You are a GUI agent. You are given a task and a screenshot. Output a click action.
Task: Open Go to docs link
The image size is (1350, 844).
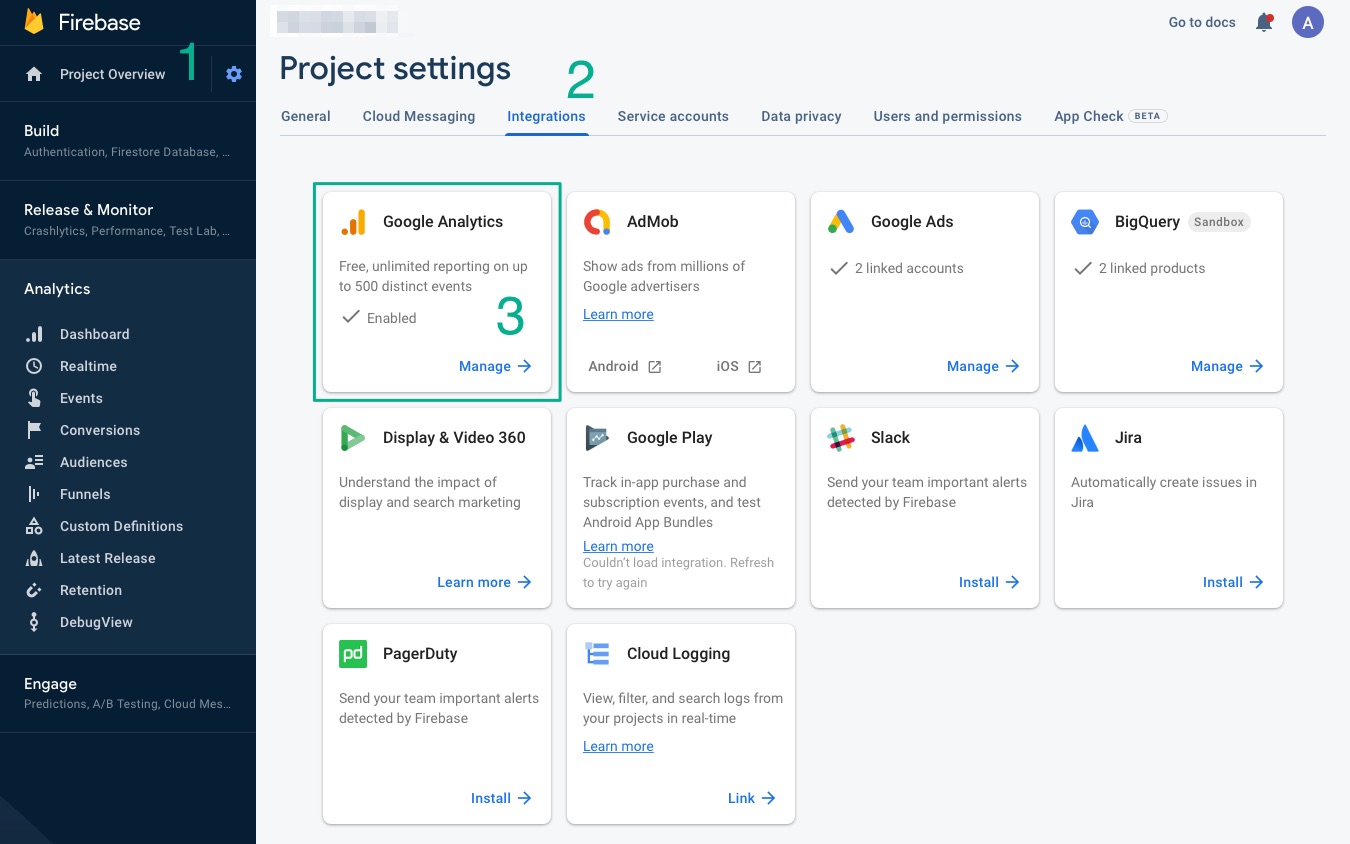tap(1201, 22)
